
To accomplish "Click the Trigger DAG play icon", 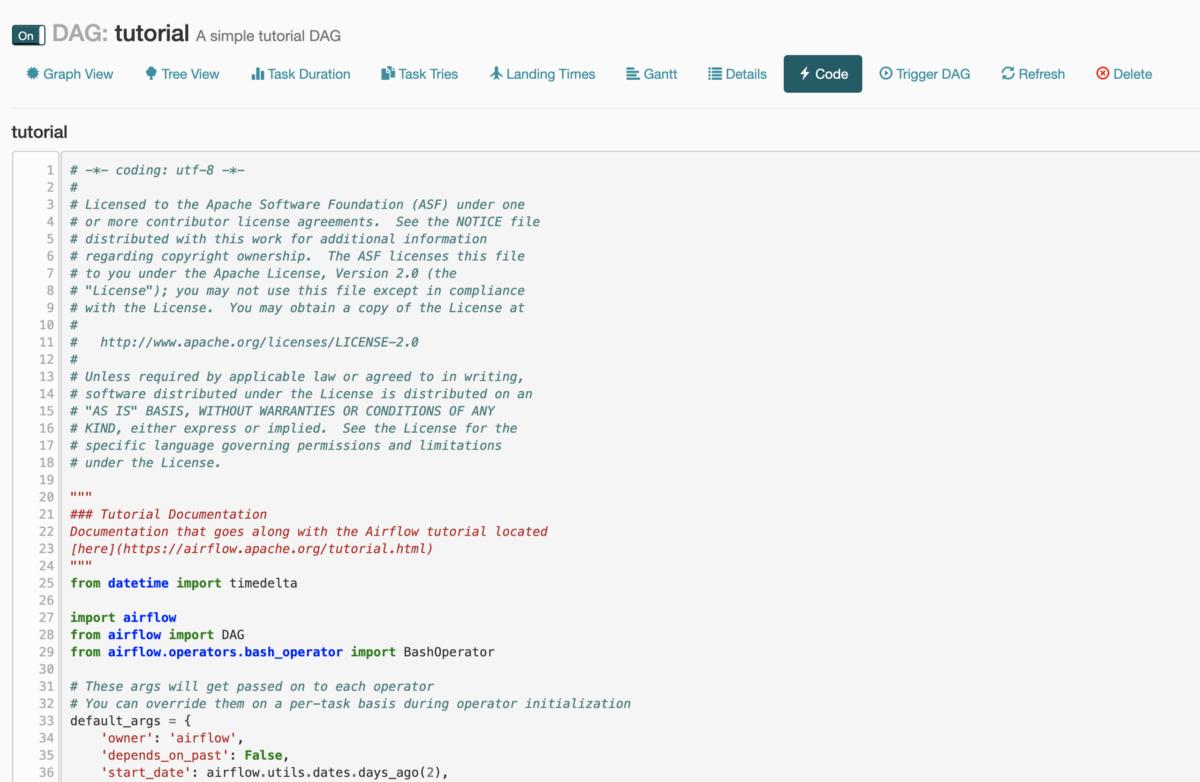I will point(886,74).
